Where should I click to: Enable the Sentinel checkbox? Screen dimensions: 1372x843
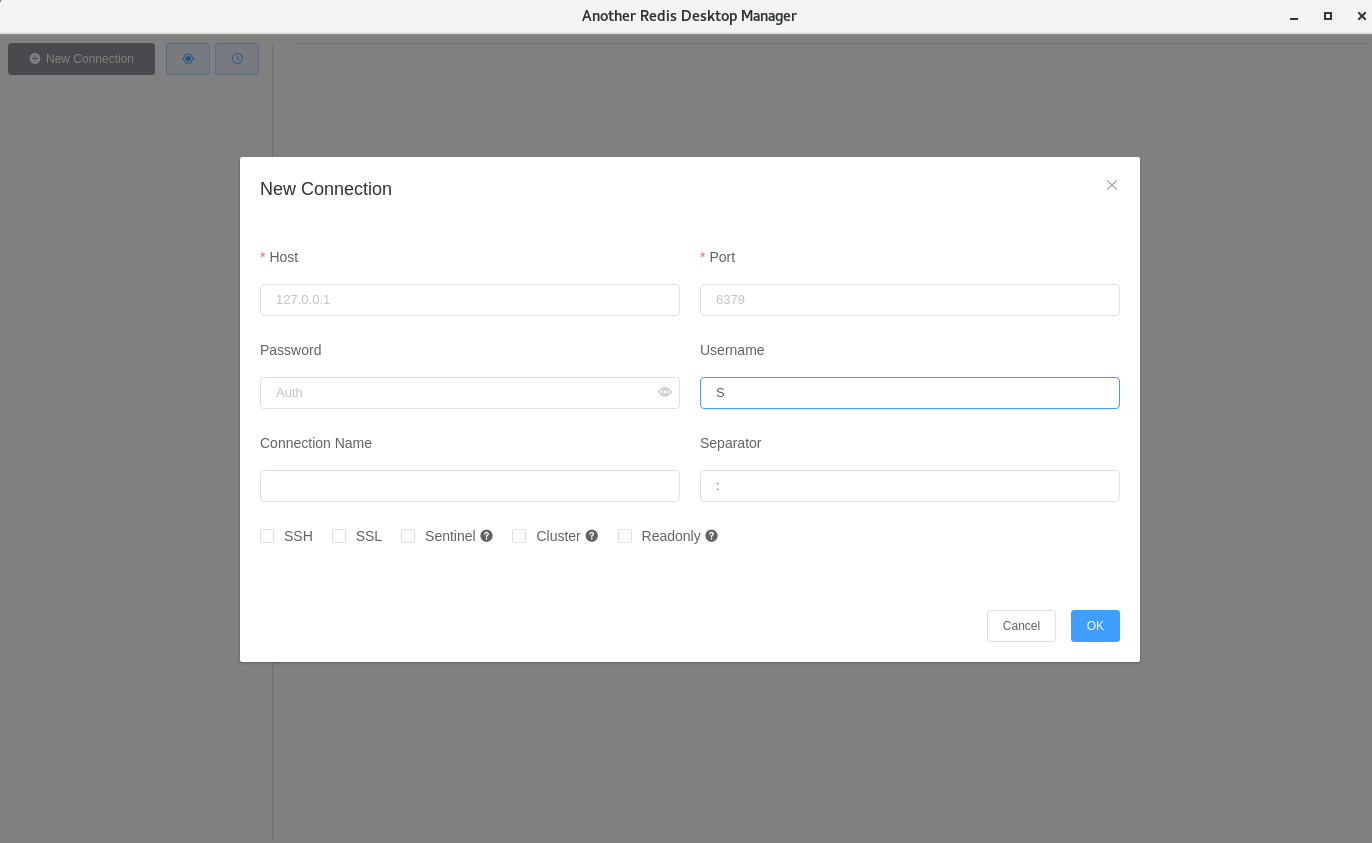click(408, 536)
